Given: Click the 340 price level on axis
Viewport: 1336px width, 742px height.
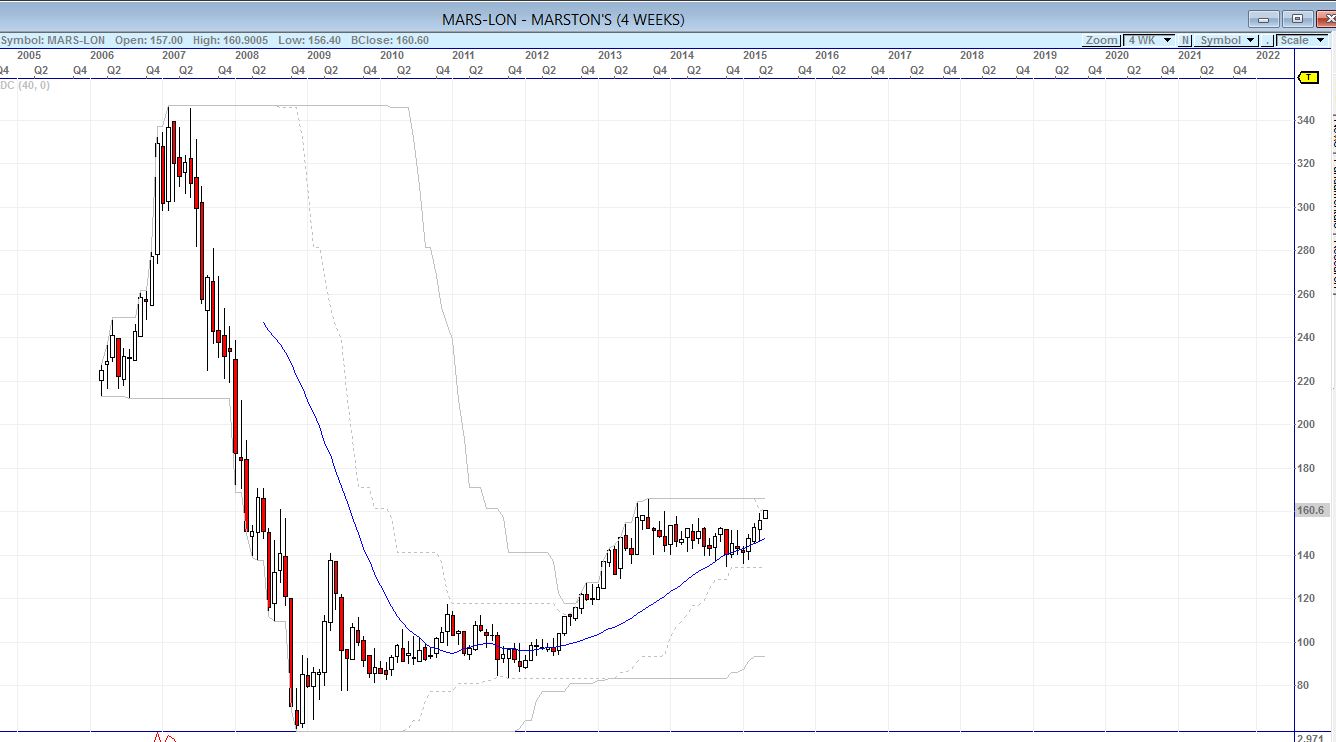Looking at the screenshot, I should 1306,120.
